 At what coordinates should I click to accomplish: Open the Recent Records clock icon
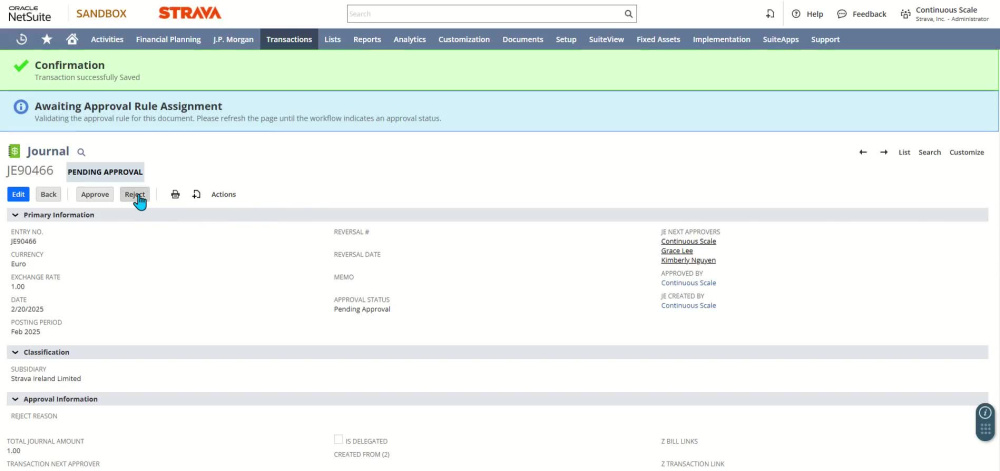(22, 39)
